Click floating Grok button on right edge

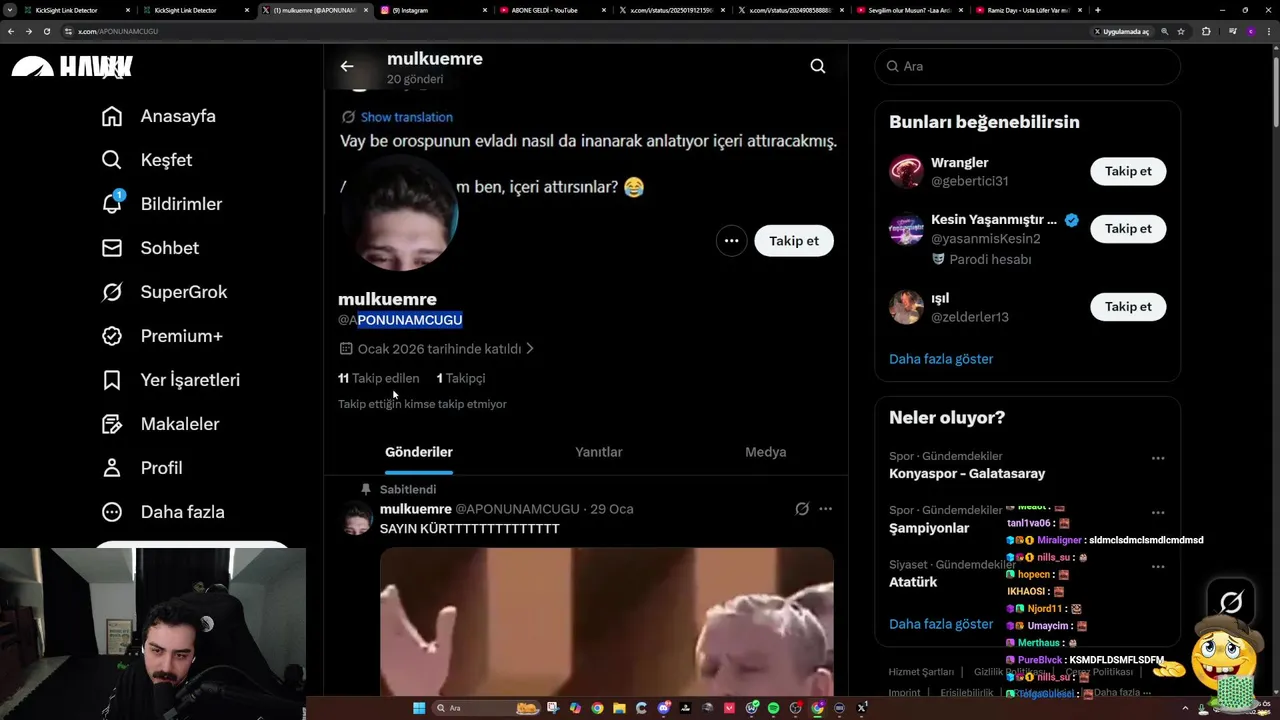tap(1231, 602)
